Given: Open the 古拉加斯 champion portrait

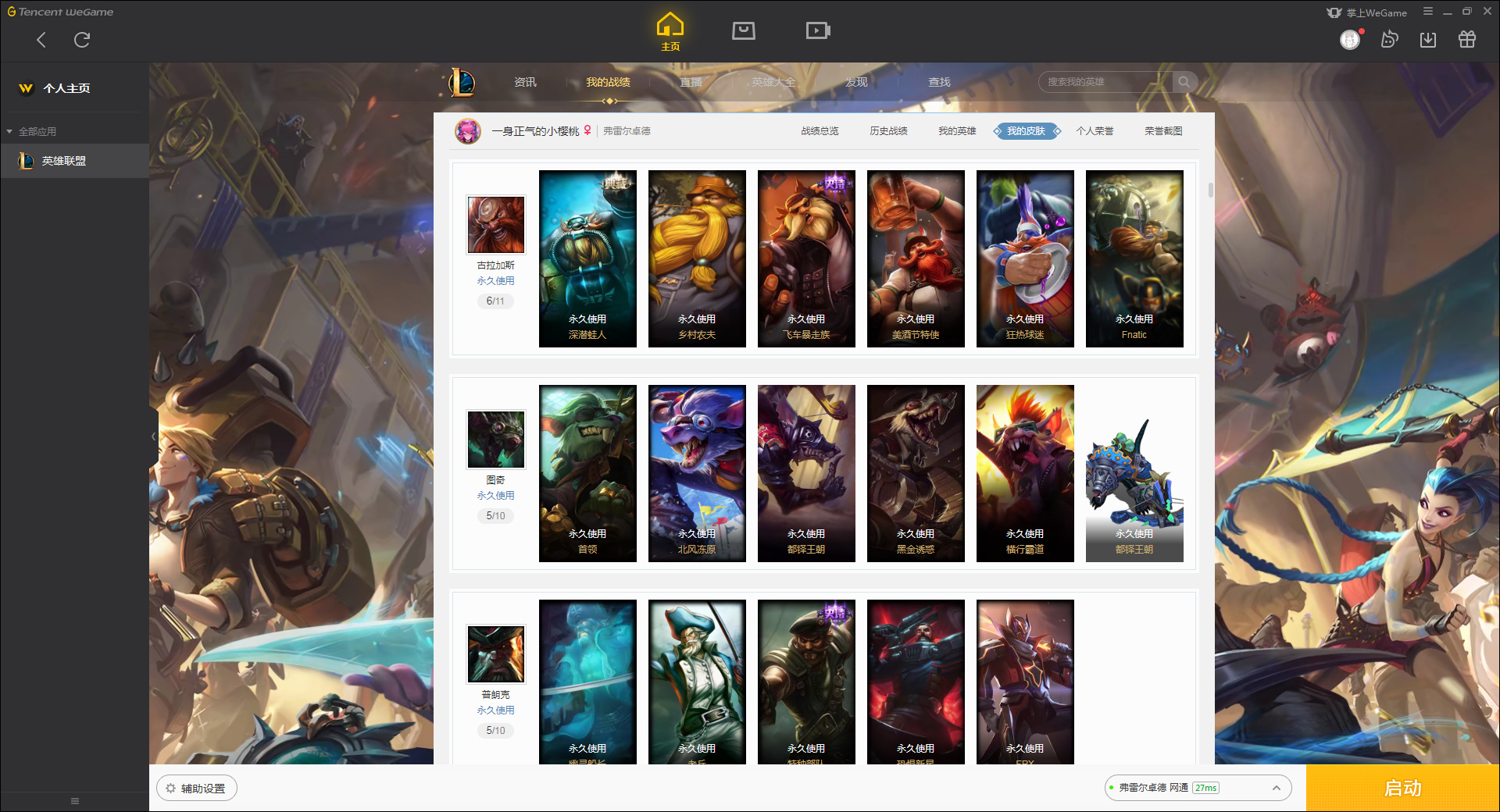Looking at the screenshot, I should (x=496, y=225).
